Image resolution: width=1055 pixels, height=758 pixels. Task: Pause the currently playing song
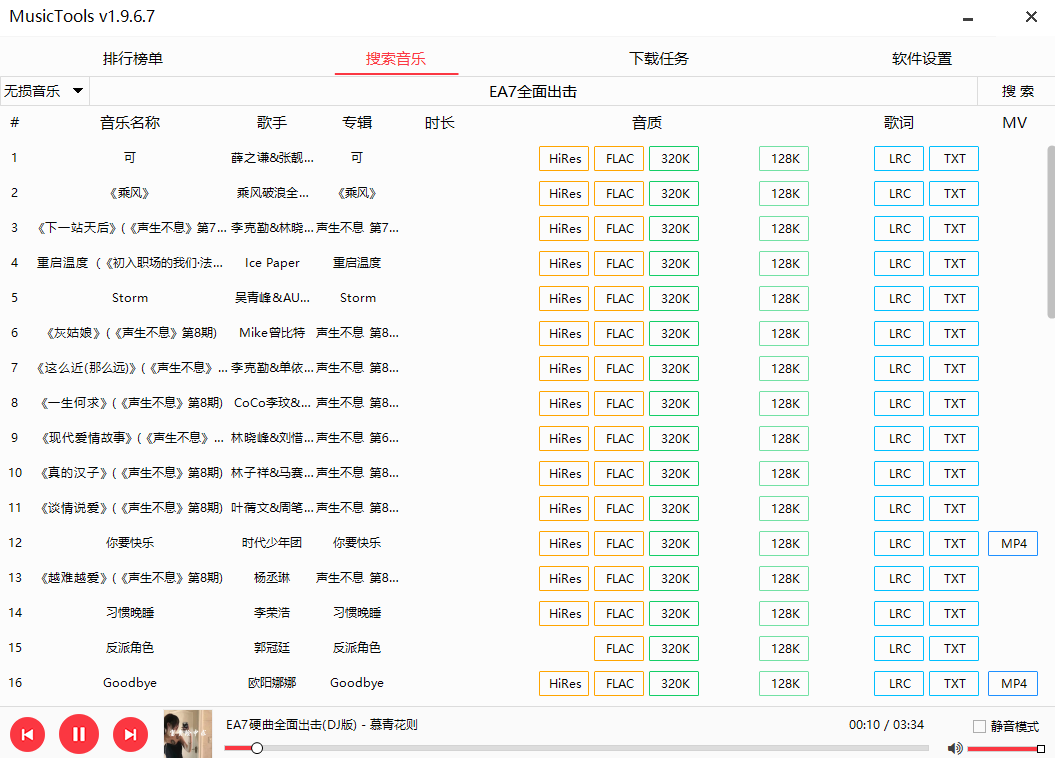(79, 734)
